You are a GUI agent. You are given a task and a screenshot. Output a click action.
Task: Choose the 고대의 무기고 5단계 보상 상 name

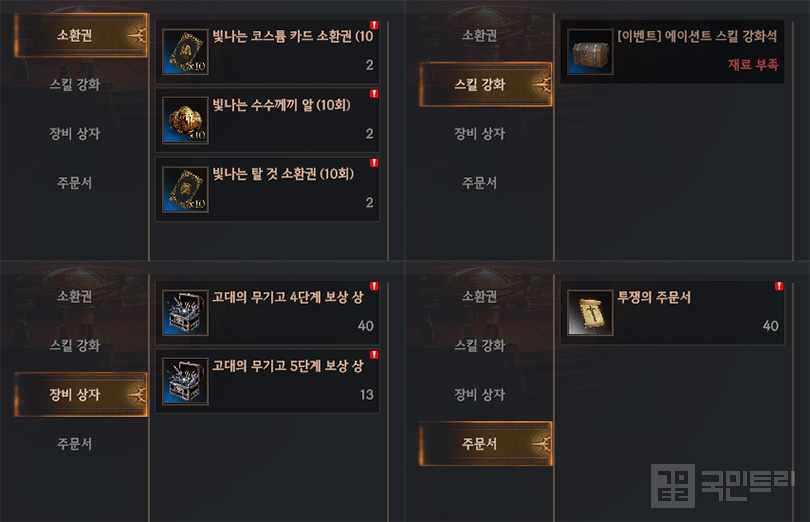(x=288, y=366)
